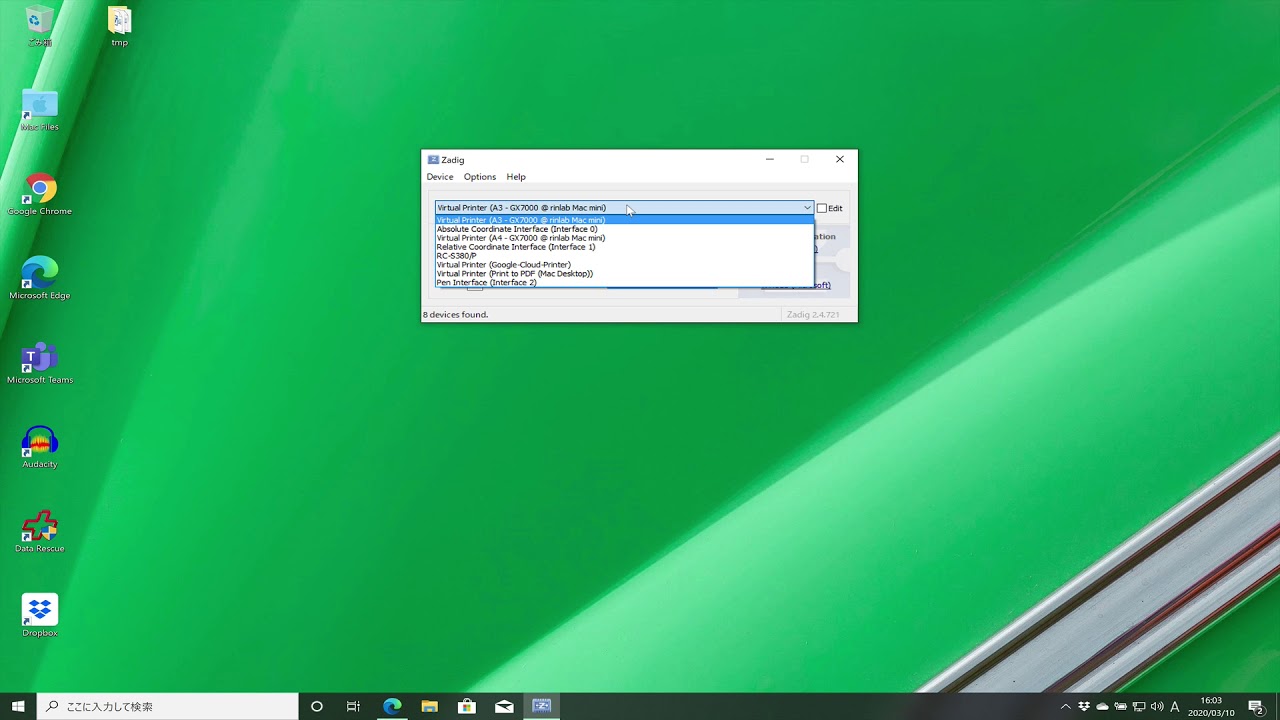
Task: Open Data Rescue desktop shortcut
Action: pyautogui.click(x=40, y=531)
